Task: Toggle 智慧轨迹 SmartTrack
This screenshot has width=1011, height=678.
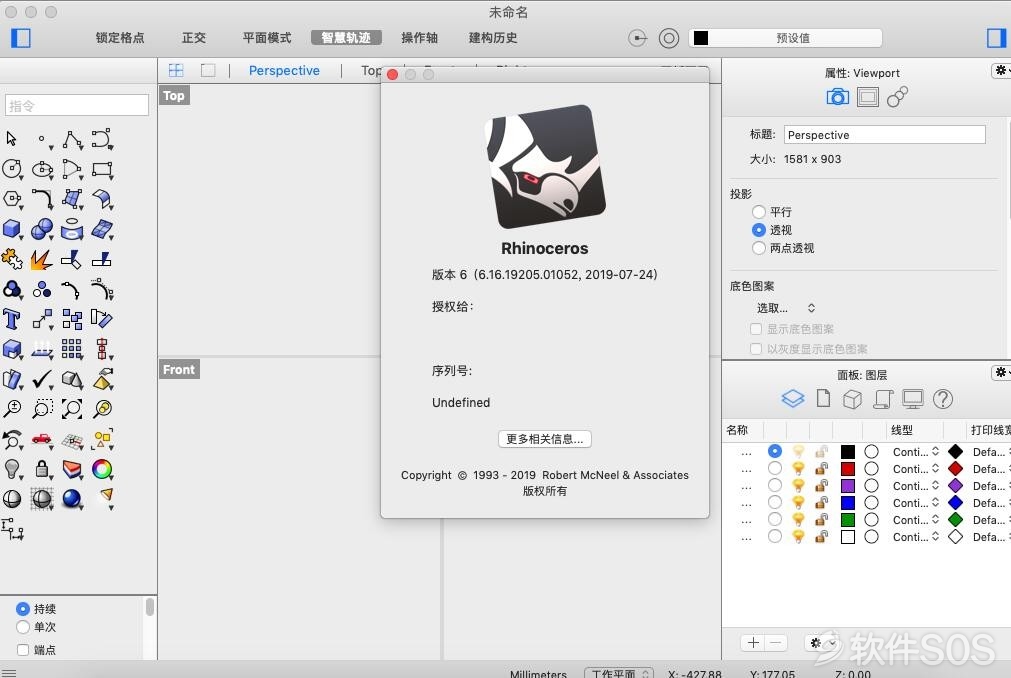Action: pyautogui.click(x=346, y=38)
